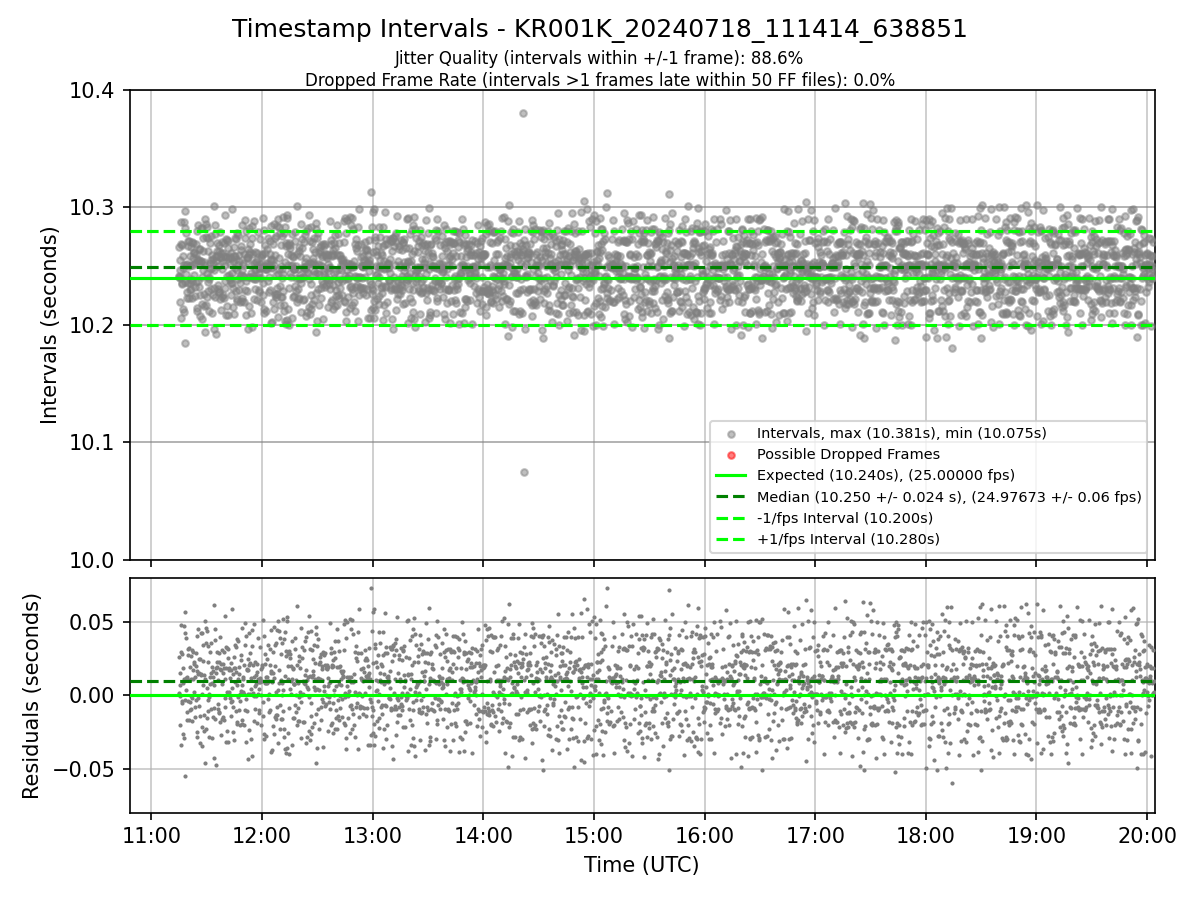Click legend entry Possible Dropped Frames
The height and width of the screenshot is (900, 1200).
click(848, 454)
